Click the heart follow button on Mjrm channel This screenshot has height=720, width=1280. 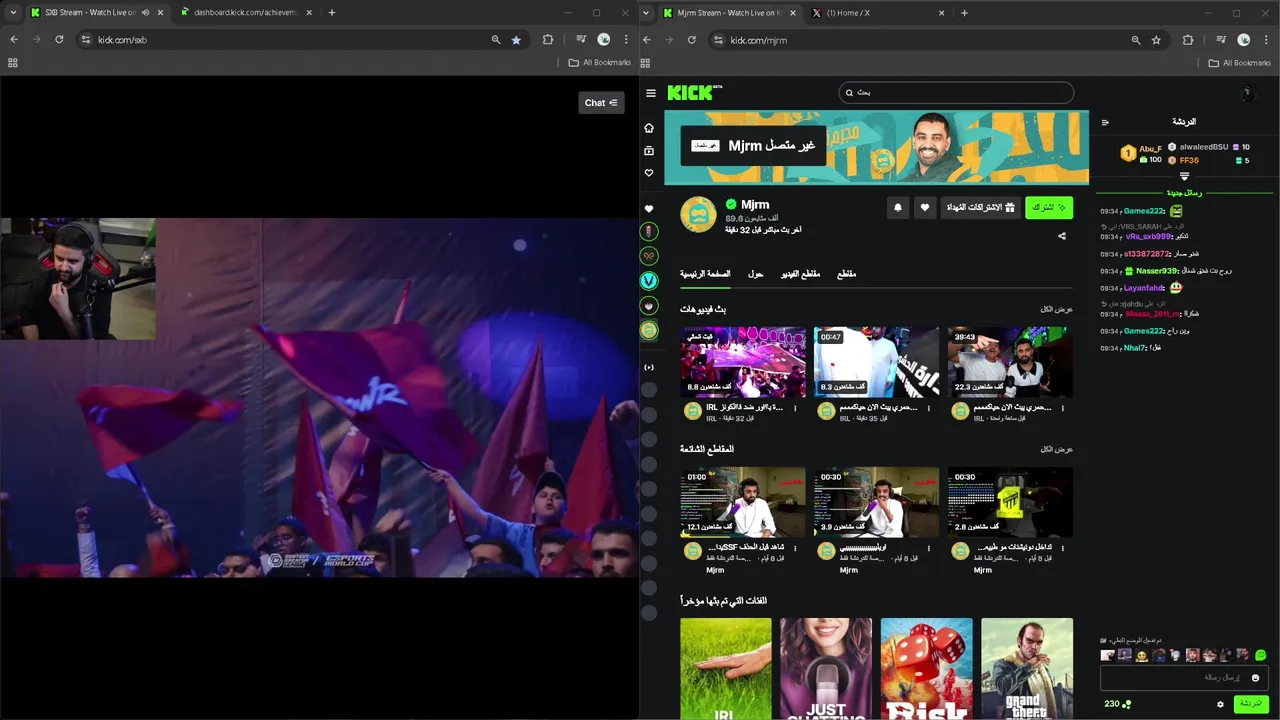tap(925, 207)
